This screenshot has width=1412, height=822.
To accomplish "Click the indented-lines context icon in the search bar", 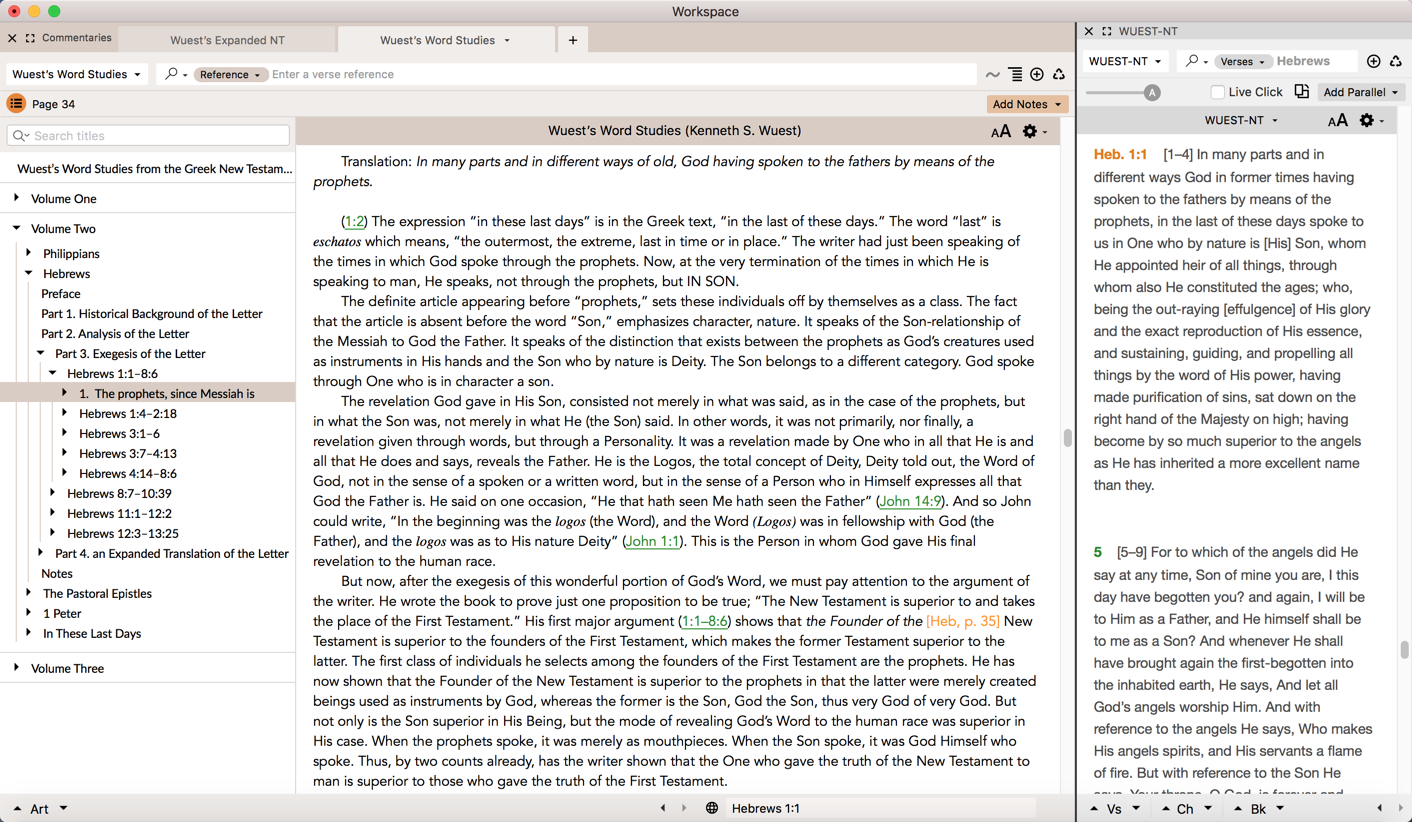I will (x=1015, y=75).
